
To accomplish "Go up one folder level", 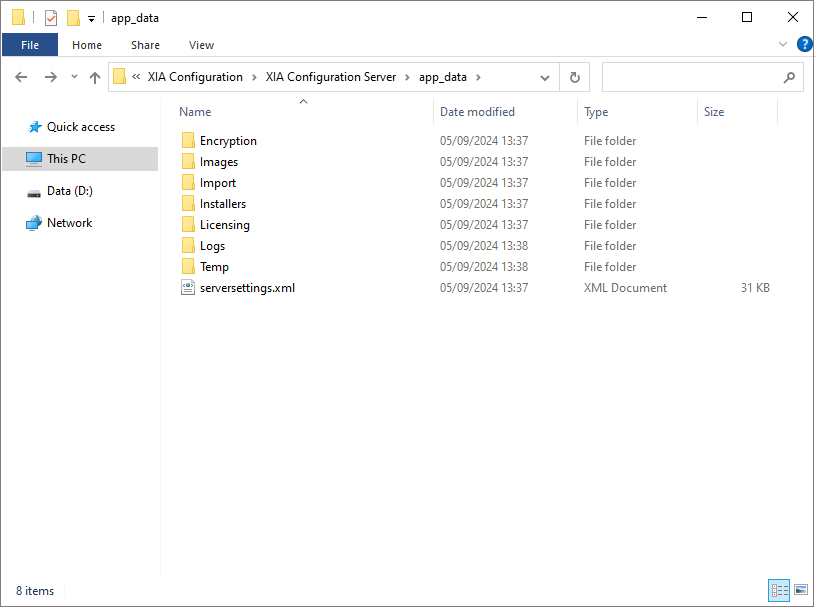I will coord(94,77).
